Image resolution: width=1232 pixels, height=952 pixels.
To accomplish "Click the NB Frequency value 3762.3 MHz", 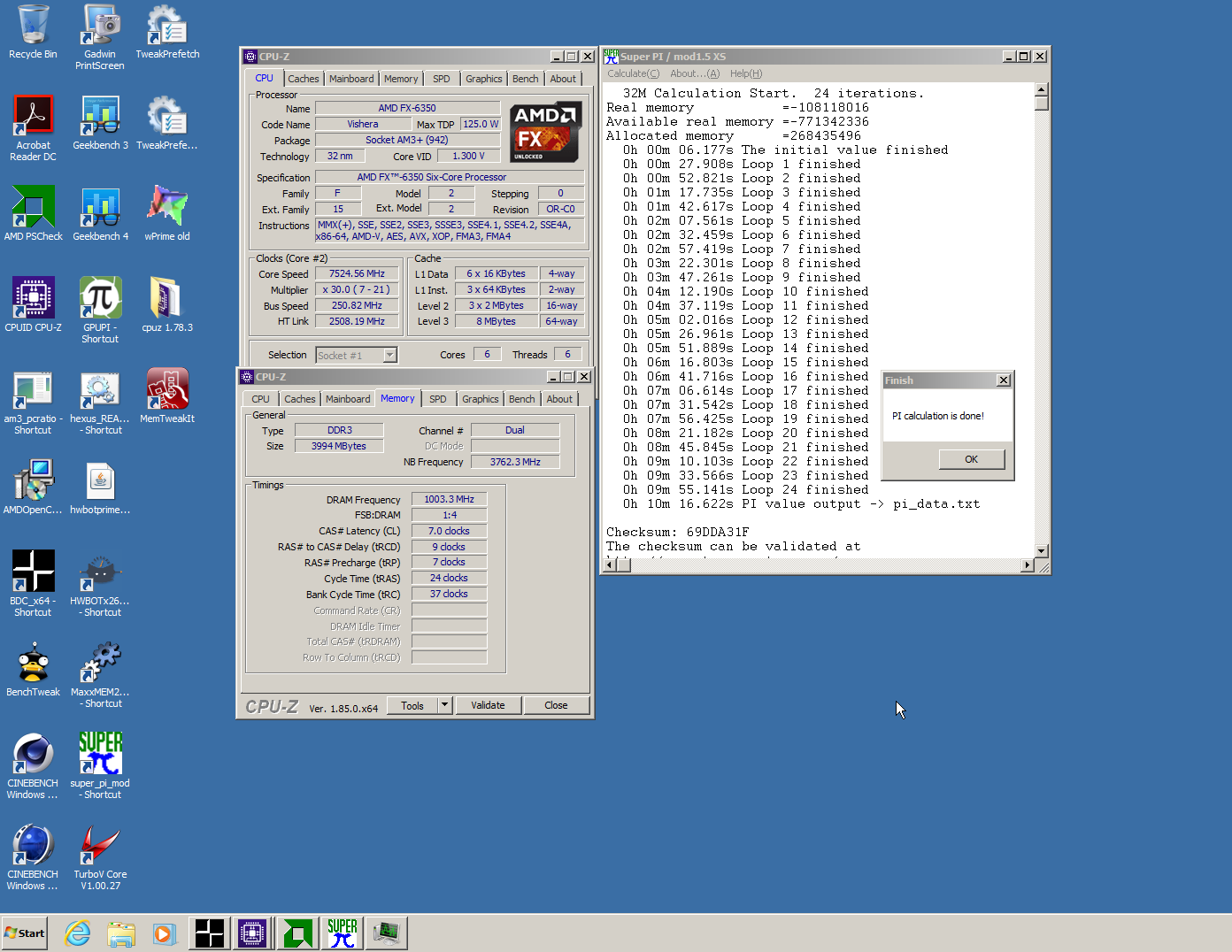I will coord(515,462).
